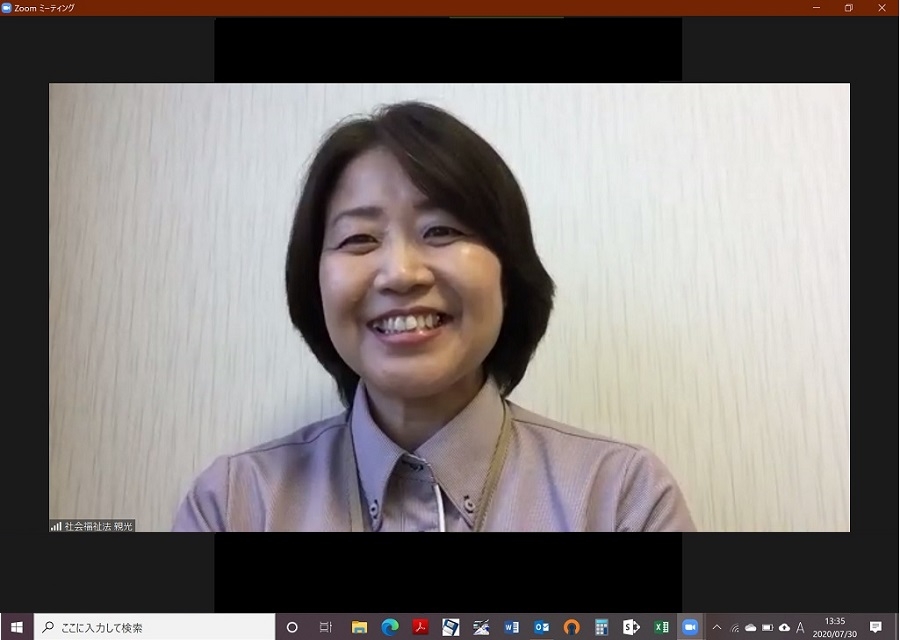Click the clock showing 13:35
Image resolution: width=900 pixels, height=640 pixels.
point(833,627)
